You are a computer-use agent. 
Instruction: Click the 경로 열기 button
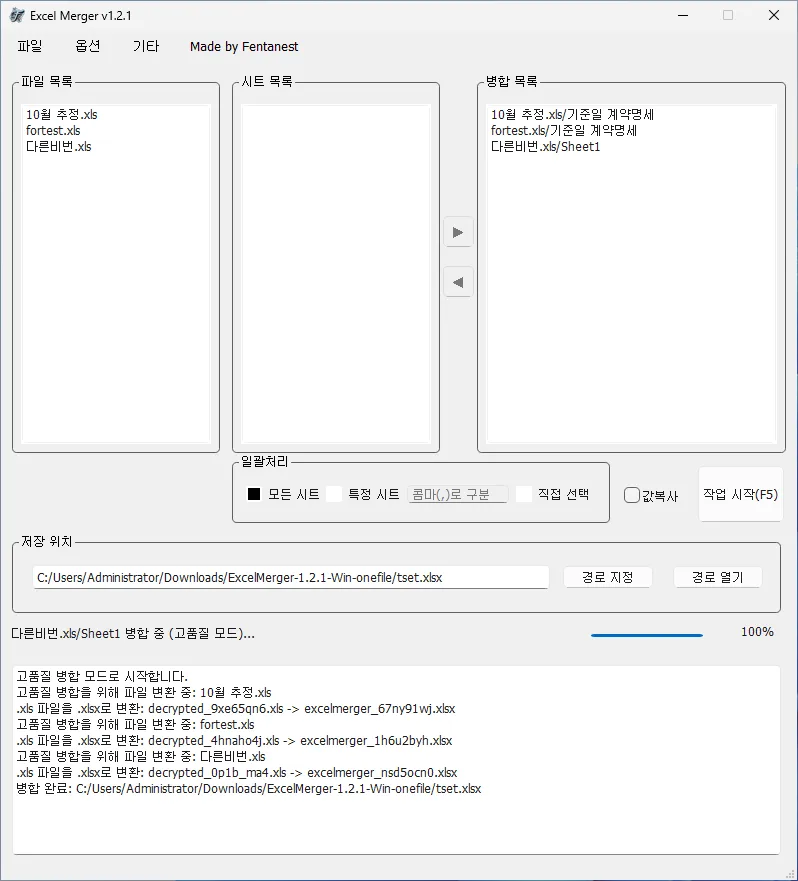[717, 577]
